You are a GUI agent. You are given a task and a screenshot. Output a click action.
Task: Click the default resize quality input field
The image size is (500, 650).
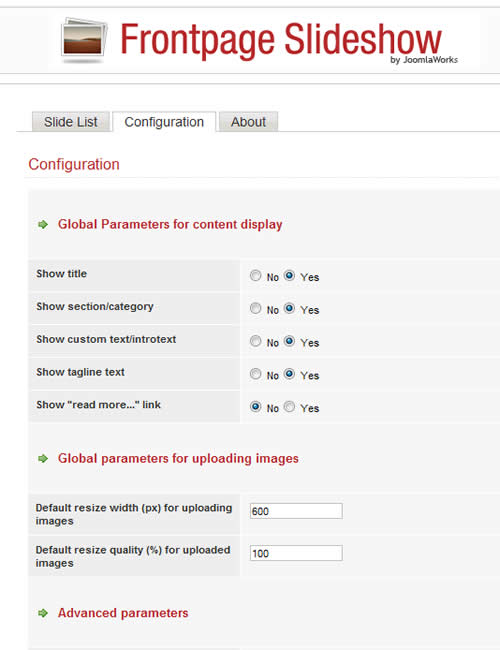(x=296, y=553)
